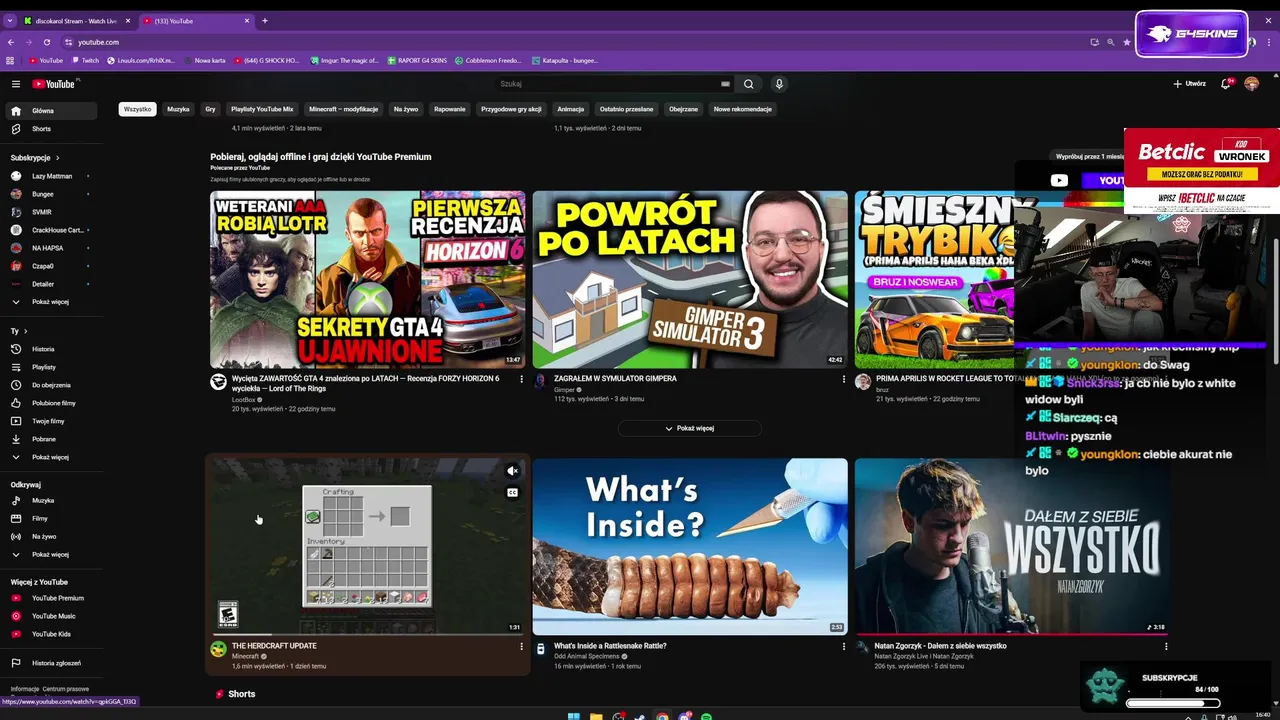Viewport: 1280px width, 720px height.
Task: Open Shorts from the sidebar
Action: coord(52,129)
